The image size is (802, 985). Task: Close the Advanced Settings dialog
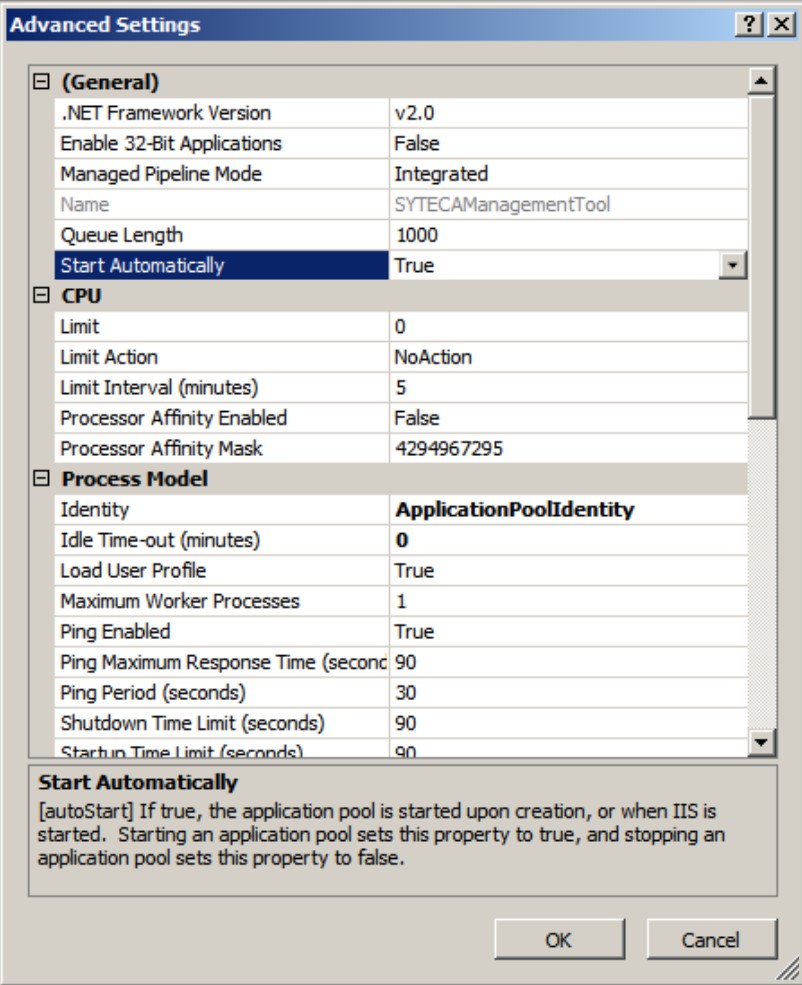(778, 26)
